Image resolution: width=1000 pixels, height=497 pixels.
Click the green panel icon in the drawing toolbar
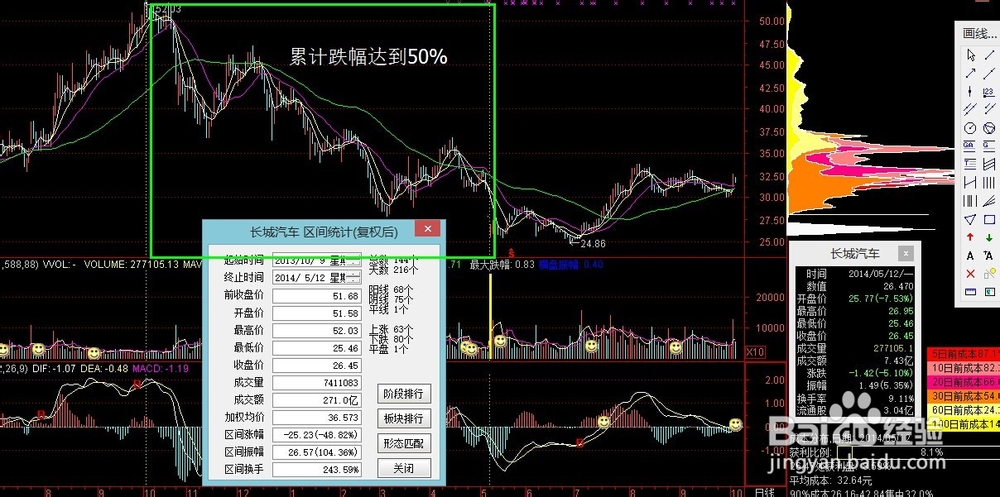coord(989,292)
